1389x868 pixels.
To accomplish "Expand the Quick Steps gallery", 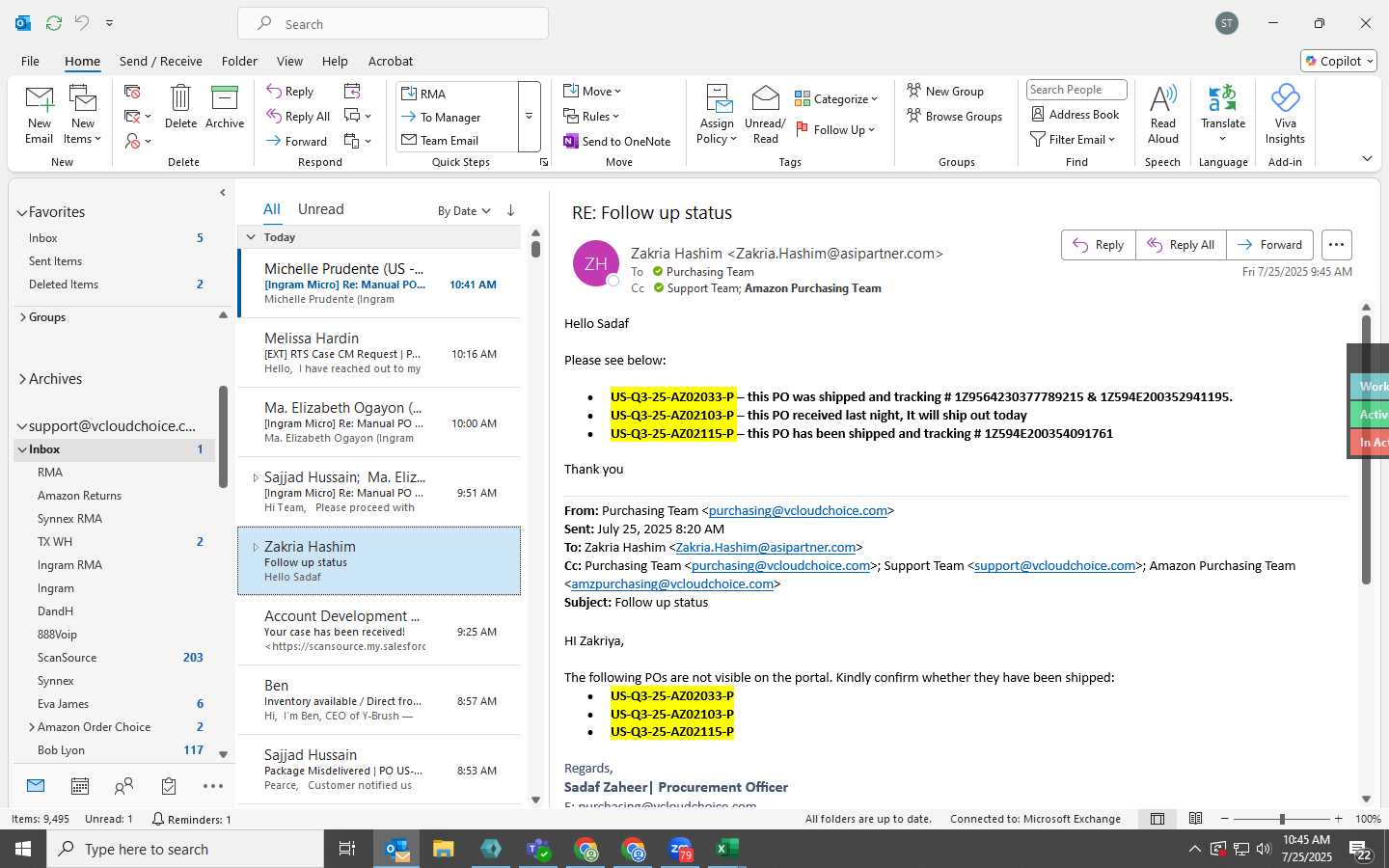I will click(x=529, y=117).
